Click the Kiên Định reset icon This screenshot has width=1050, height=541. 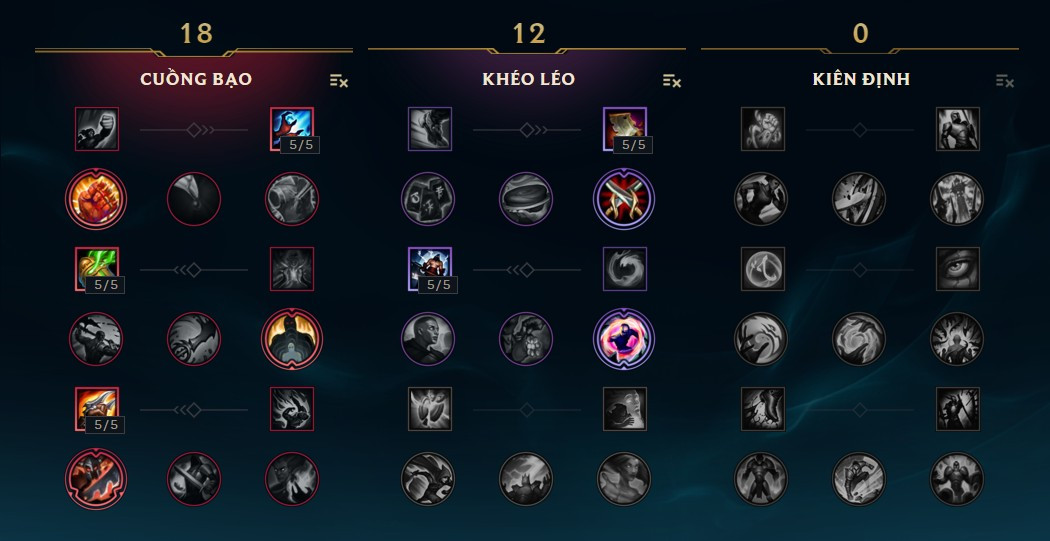(x=1004, y=81)
